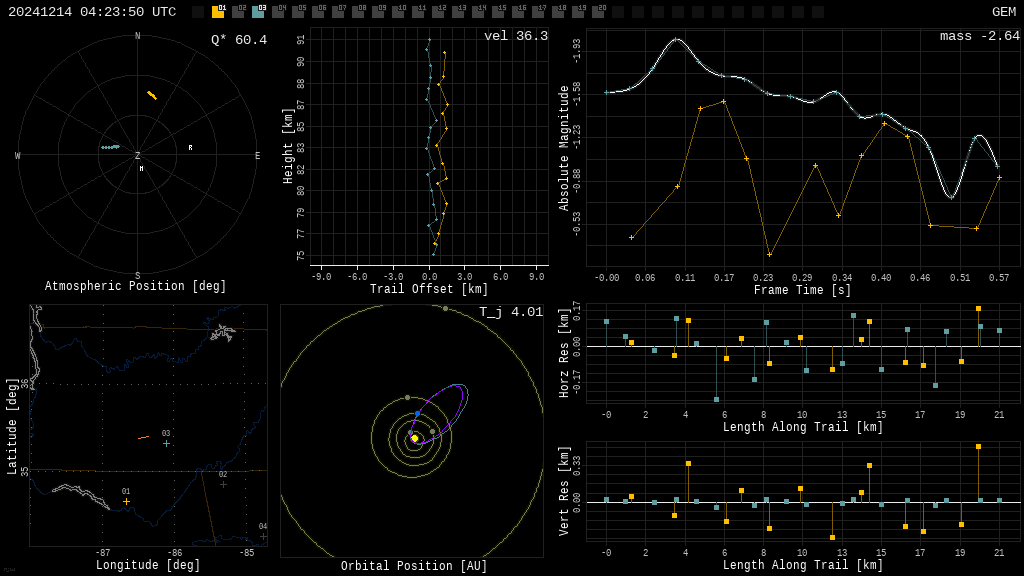Toggle the teal camera 03 indicator
This screenshot has width=1024, height=576.
tap(258, 12)
